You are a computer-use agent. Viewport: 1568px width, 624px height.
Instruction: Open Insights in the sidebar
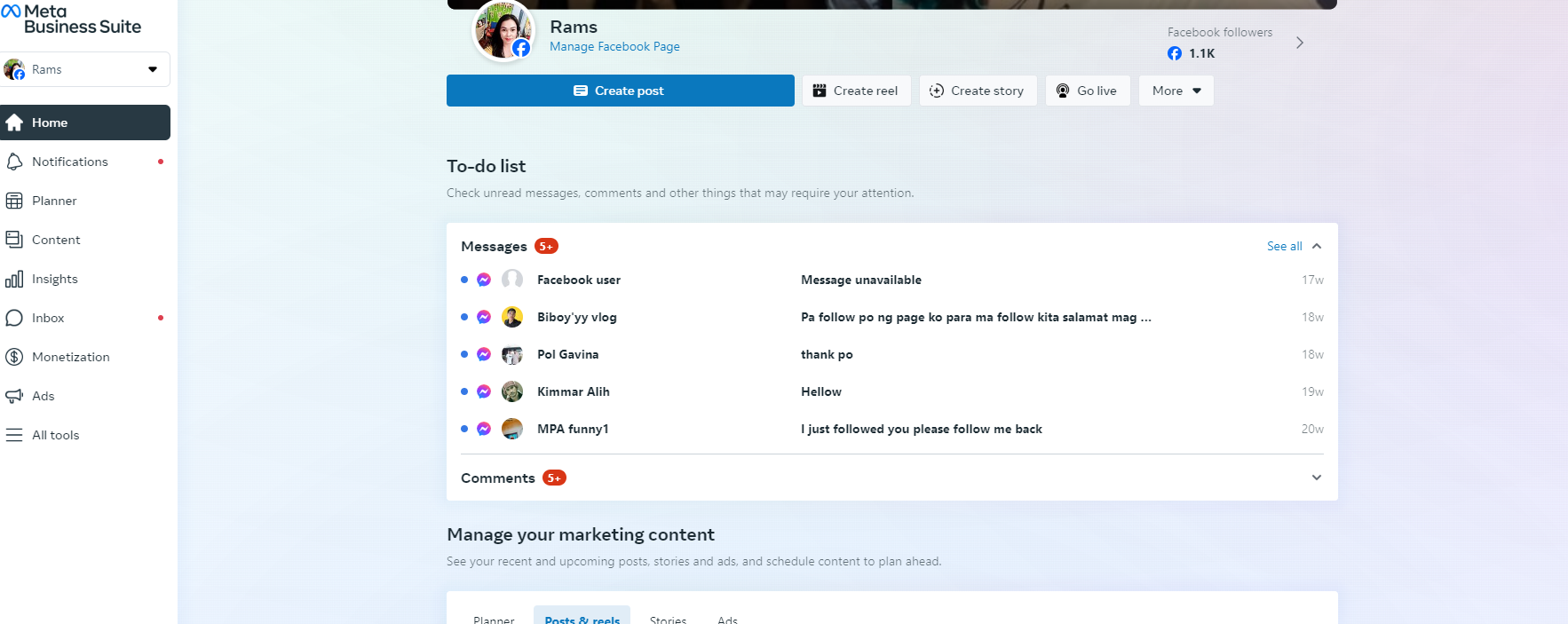(85, 279)
